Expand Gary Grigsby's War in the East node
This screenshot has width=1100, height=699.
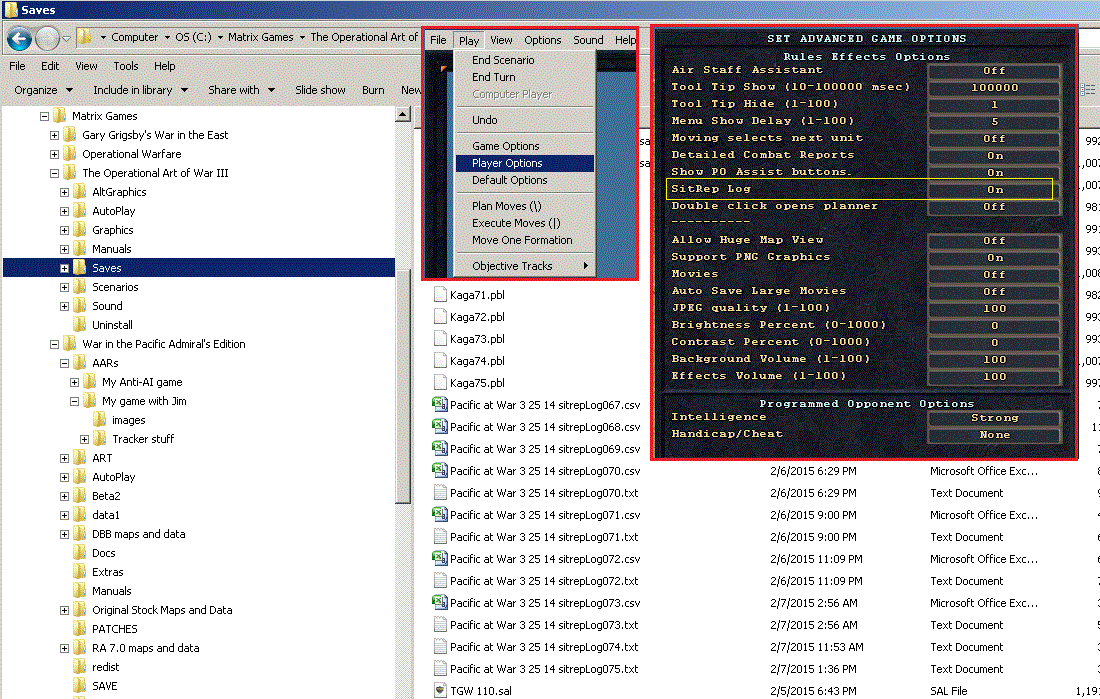coord(54,135)
